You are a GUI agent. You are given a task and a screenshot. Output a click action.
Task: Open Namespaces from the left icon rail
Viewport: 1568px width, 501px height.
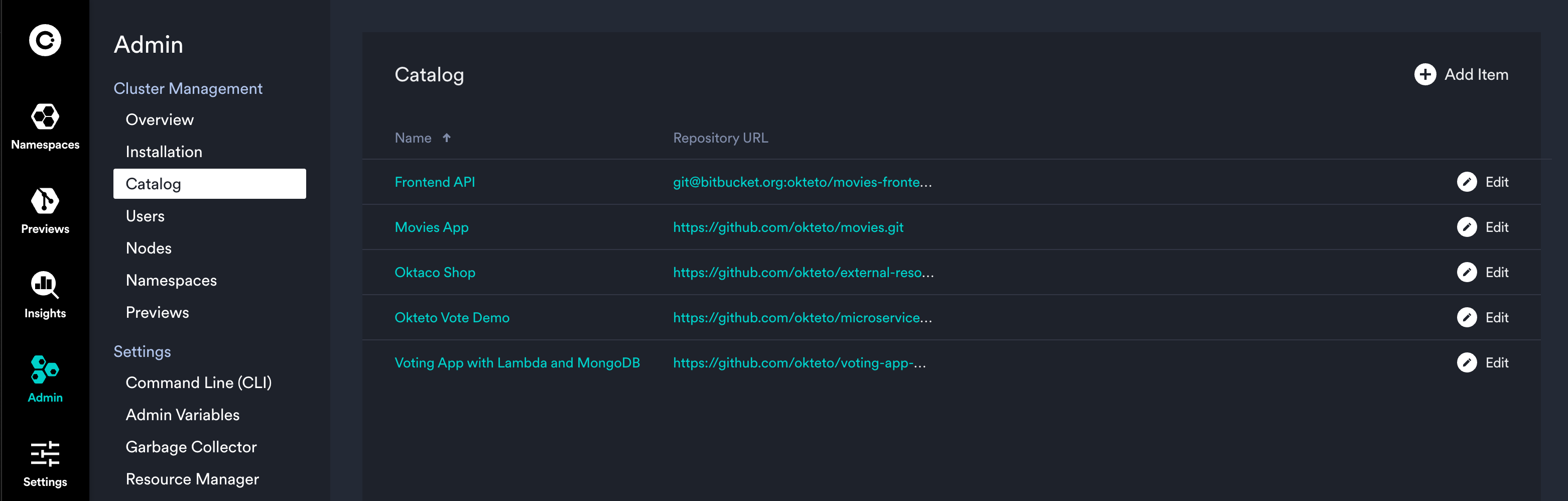(45, 116)
